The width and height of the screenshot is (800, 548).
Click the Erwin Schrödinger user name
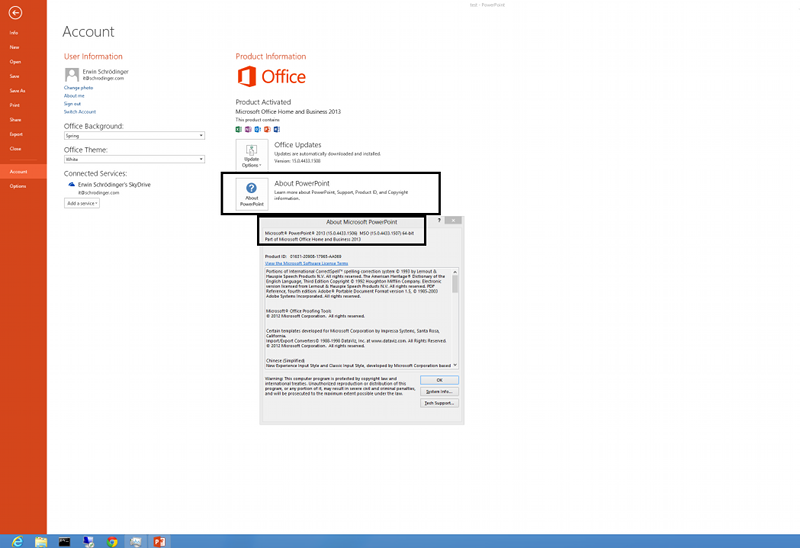[106, 71]
